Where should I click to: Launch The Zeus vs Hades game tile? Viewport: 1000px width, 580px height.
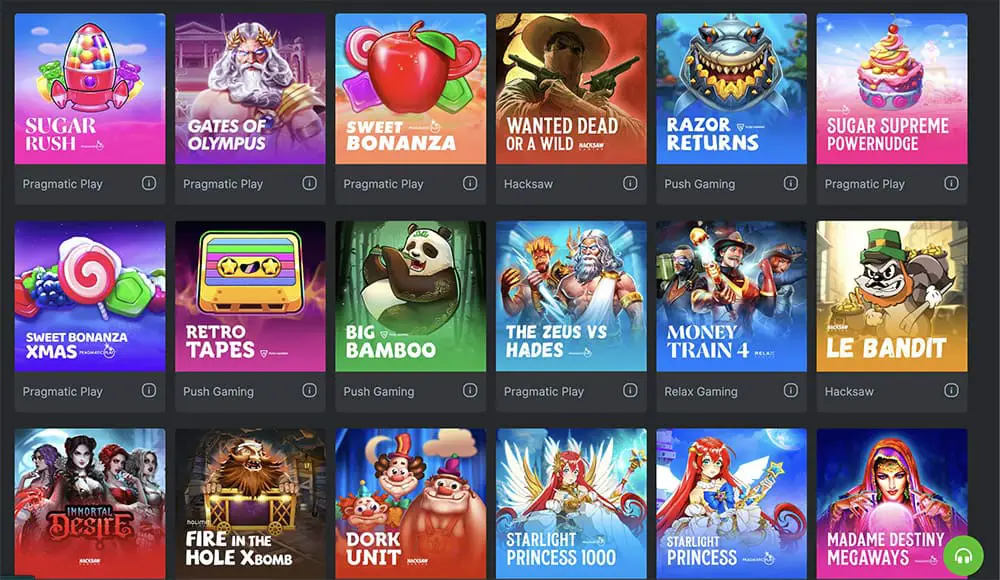click(571, 296)
